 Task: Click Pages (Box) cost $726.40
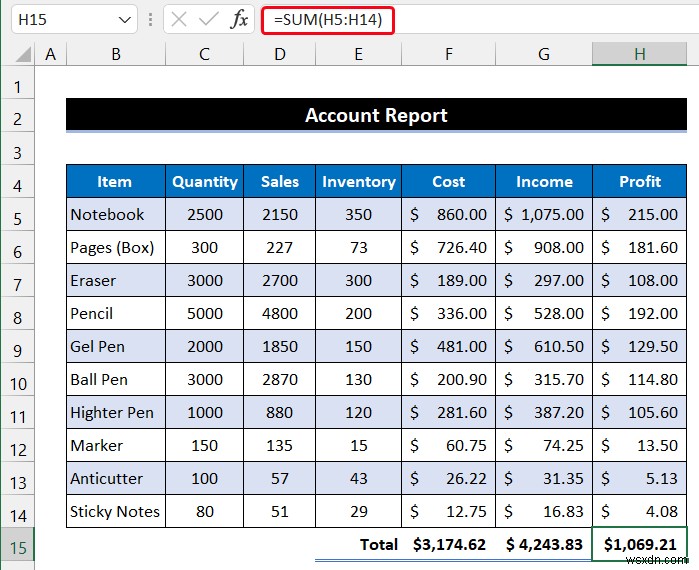448,247
